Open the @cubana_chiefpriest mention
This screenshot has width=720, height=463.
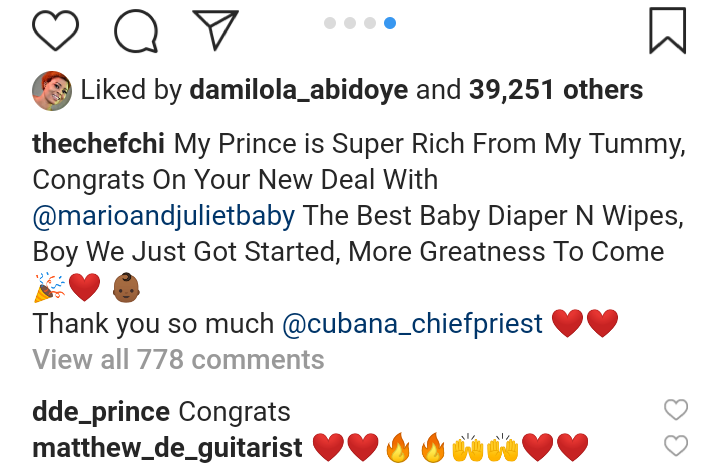pyautogui.click(x=412, y=323)
